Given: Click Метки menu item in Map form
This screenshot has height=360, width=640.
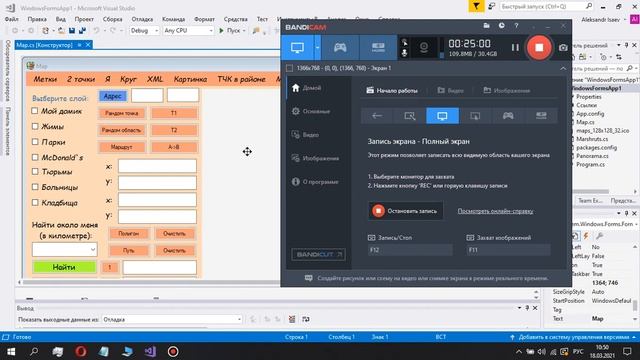Looking at the screenshot, I should (x=45, y=79).
